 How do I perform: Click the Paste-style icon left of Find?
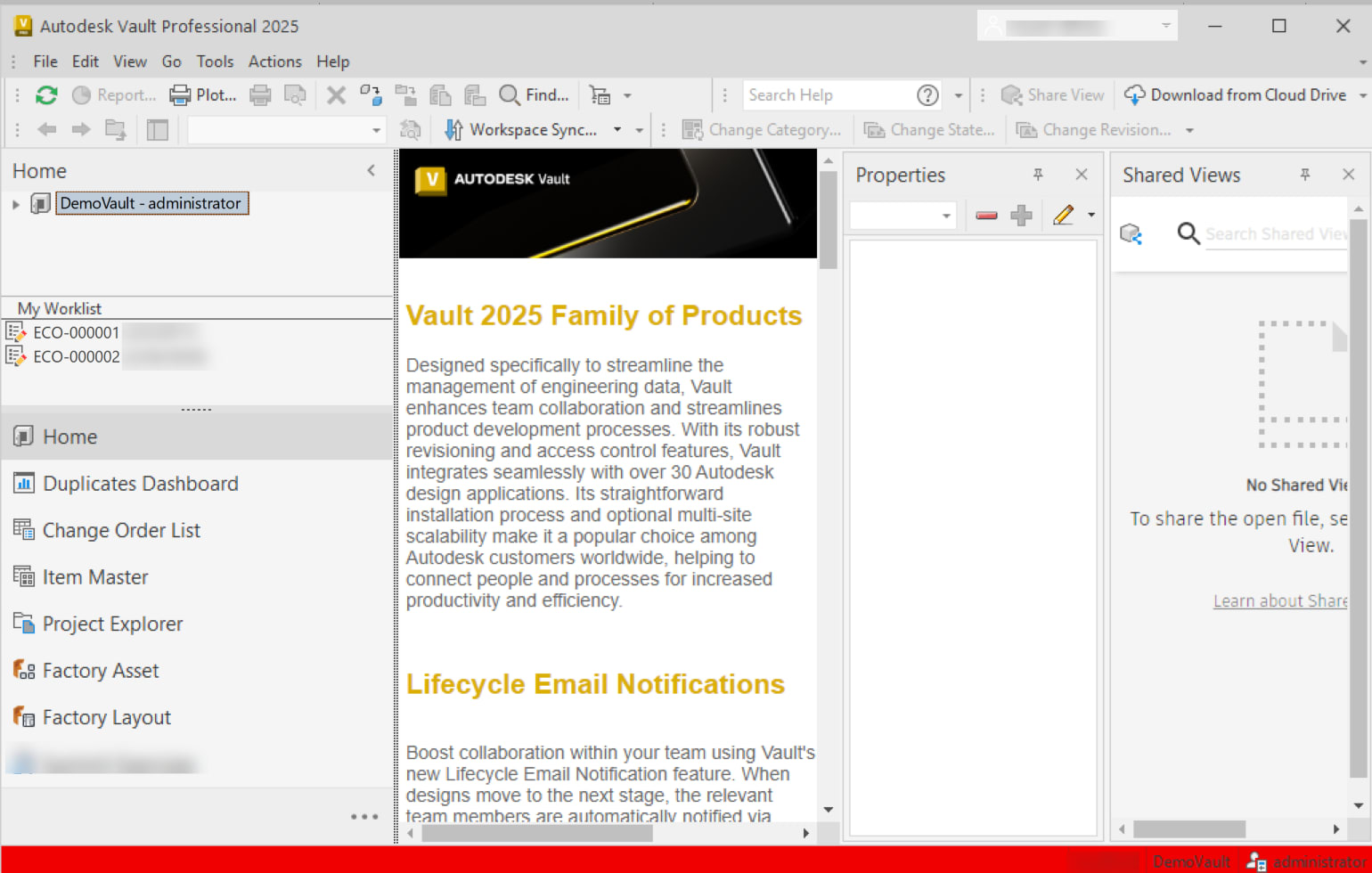tap(475, 95)
